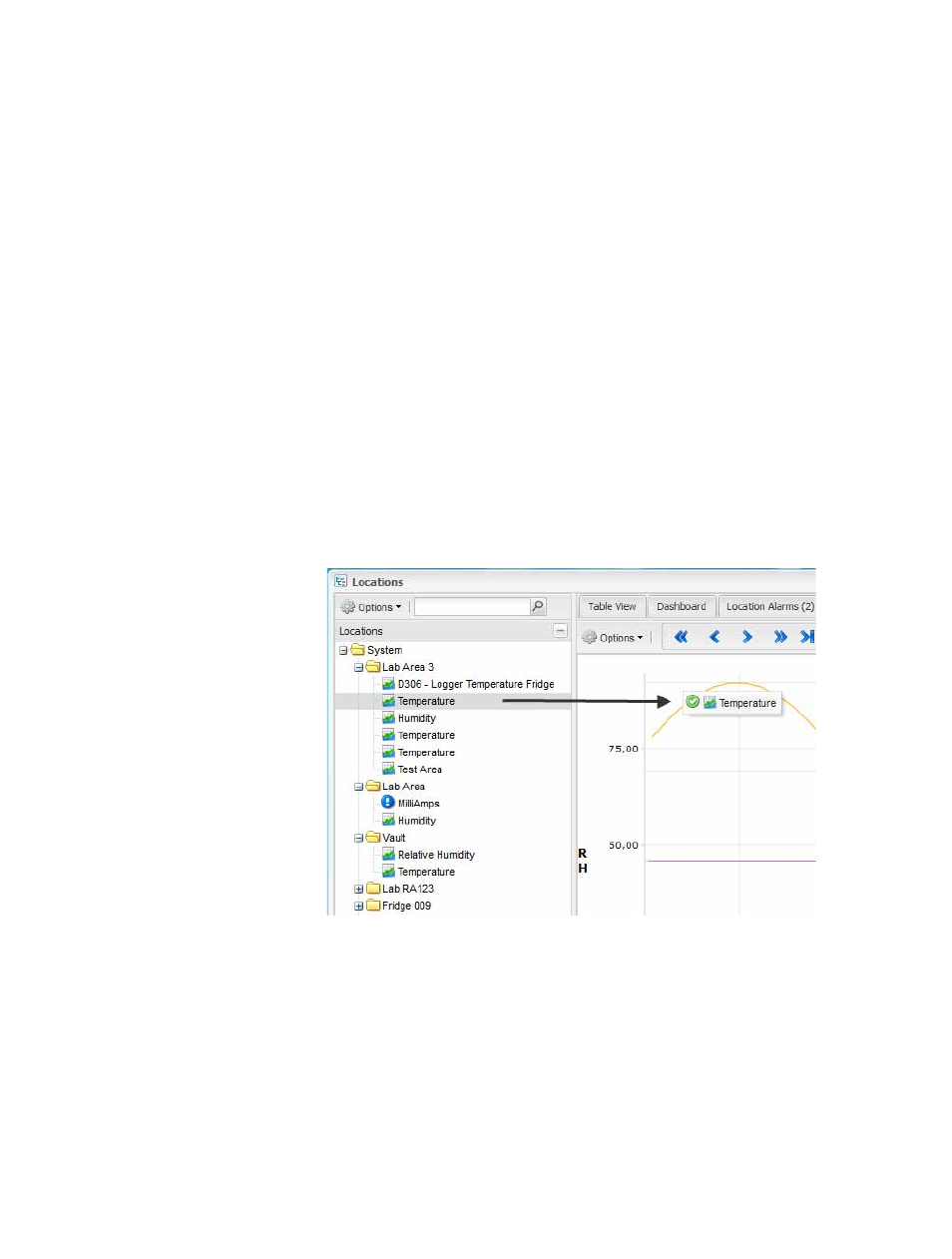Click the magnifier search icon
This screenshot has height=1259, width=952.
(x=538, y=606)
